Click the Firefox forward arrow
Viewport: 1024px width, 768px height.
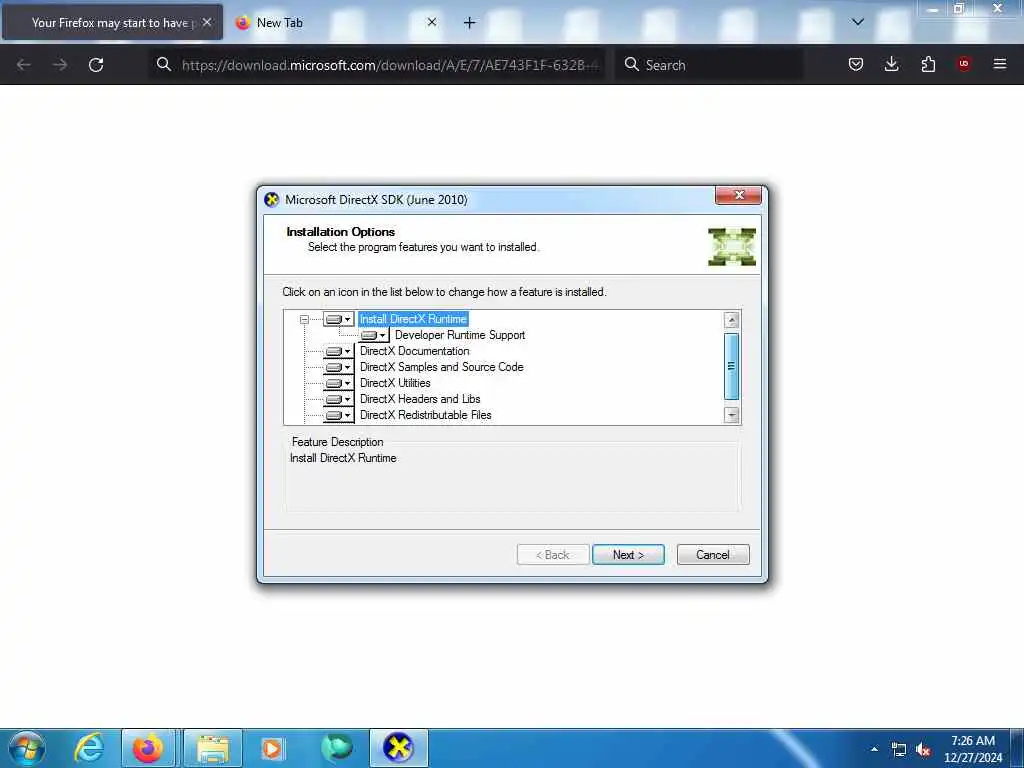pyautogui.click(x=60, y=65)
